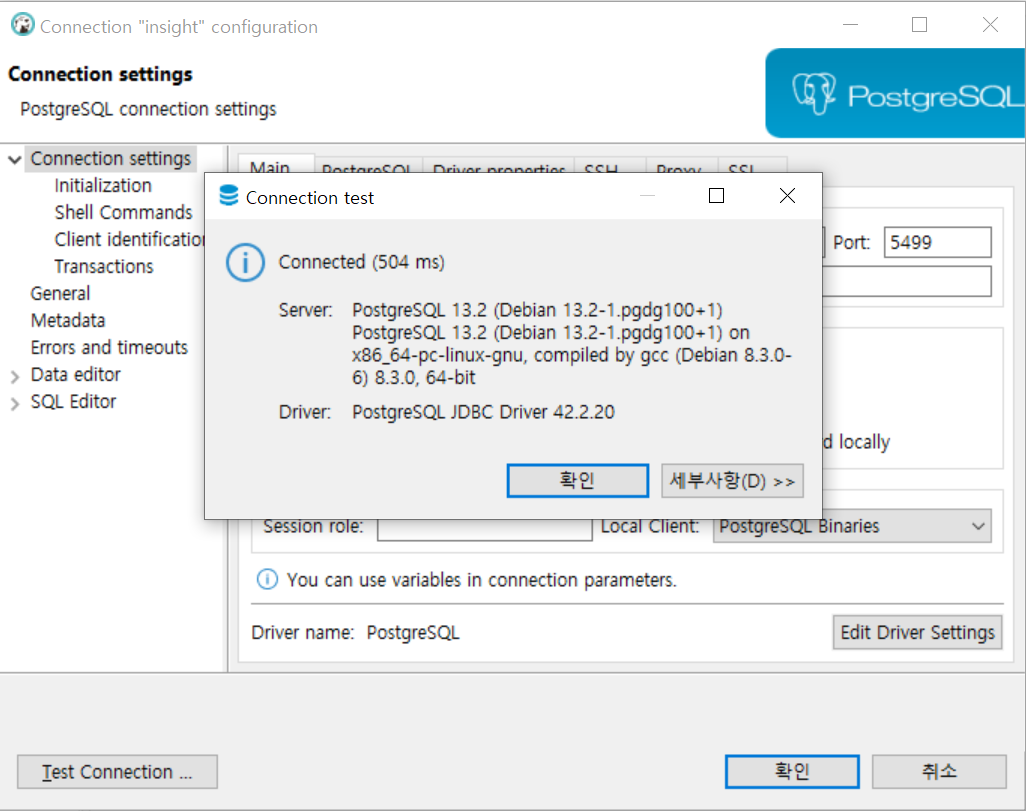Click the info icon beside variables hint
Image resolution: width=1026 pixels, height=811 pixels.
click(267, 579)
